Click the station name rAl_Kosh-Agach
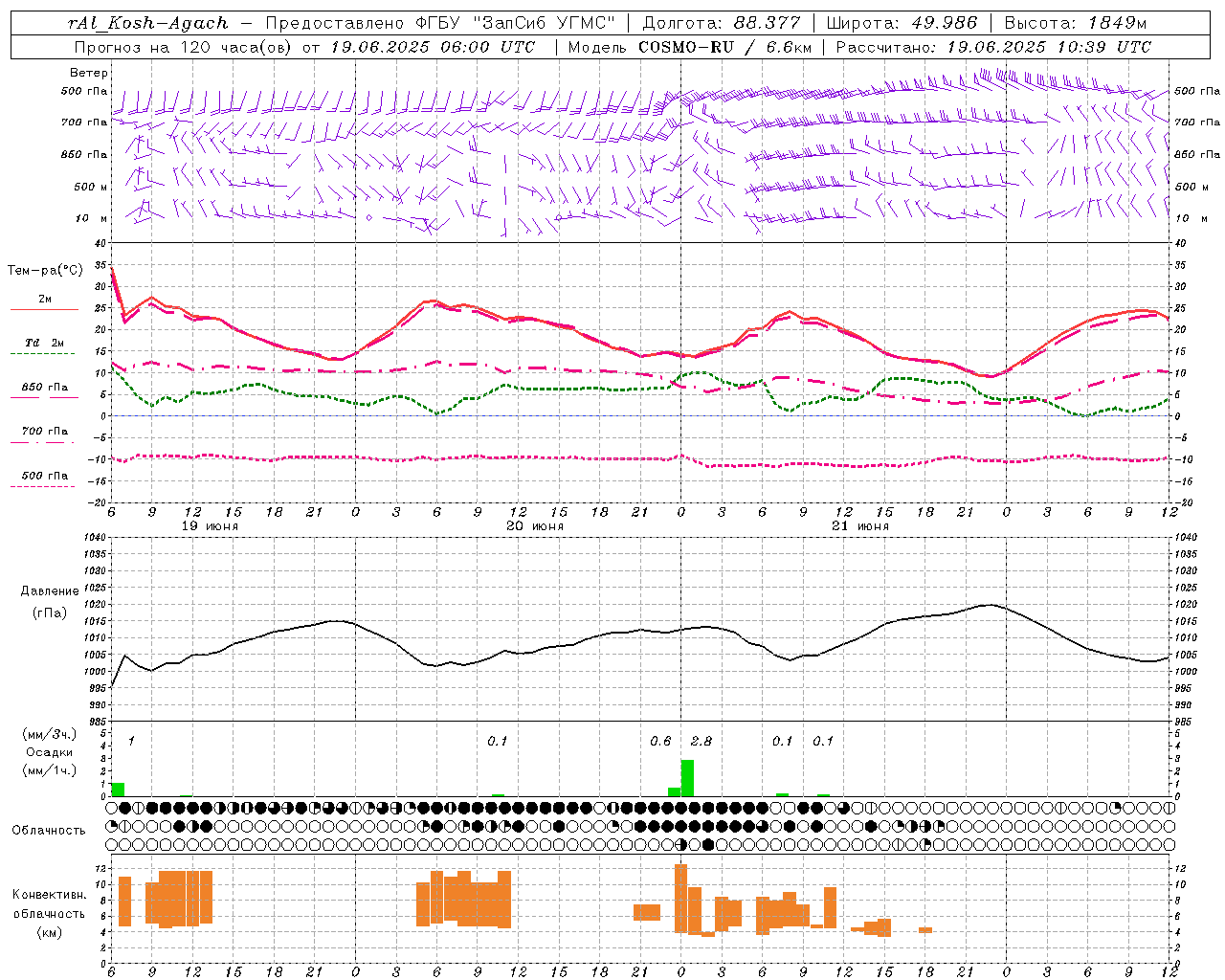Image resolution: width=1225 pixels, height=980 pixels. pos(148,23)
